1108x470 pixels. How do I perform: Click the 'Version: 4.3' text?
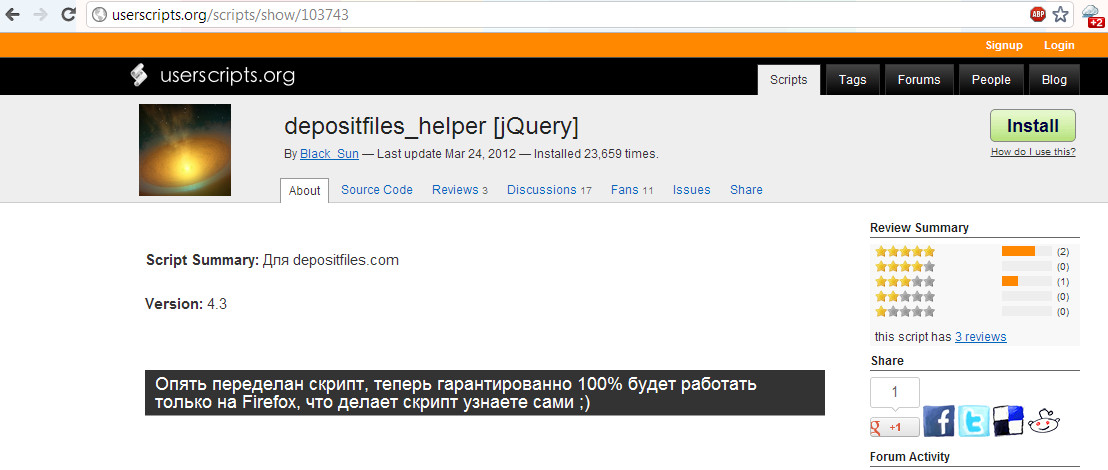tap(186, 304)
